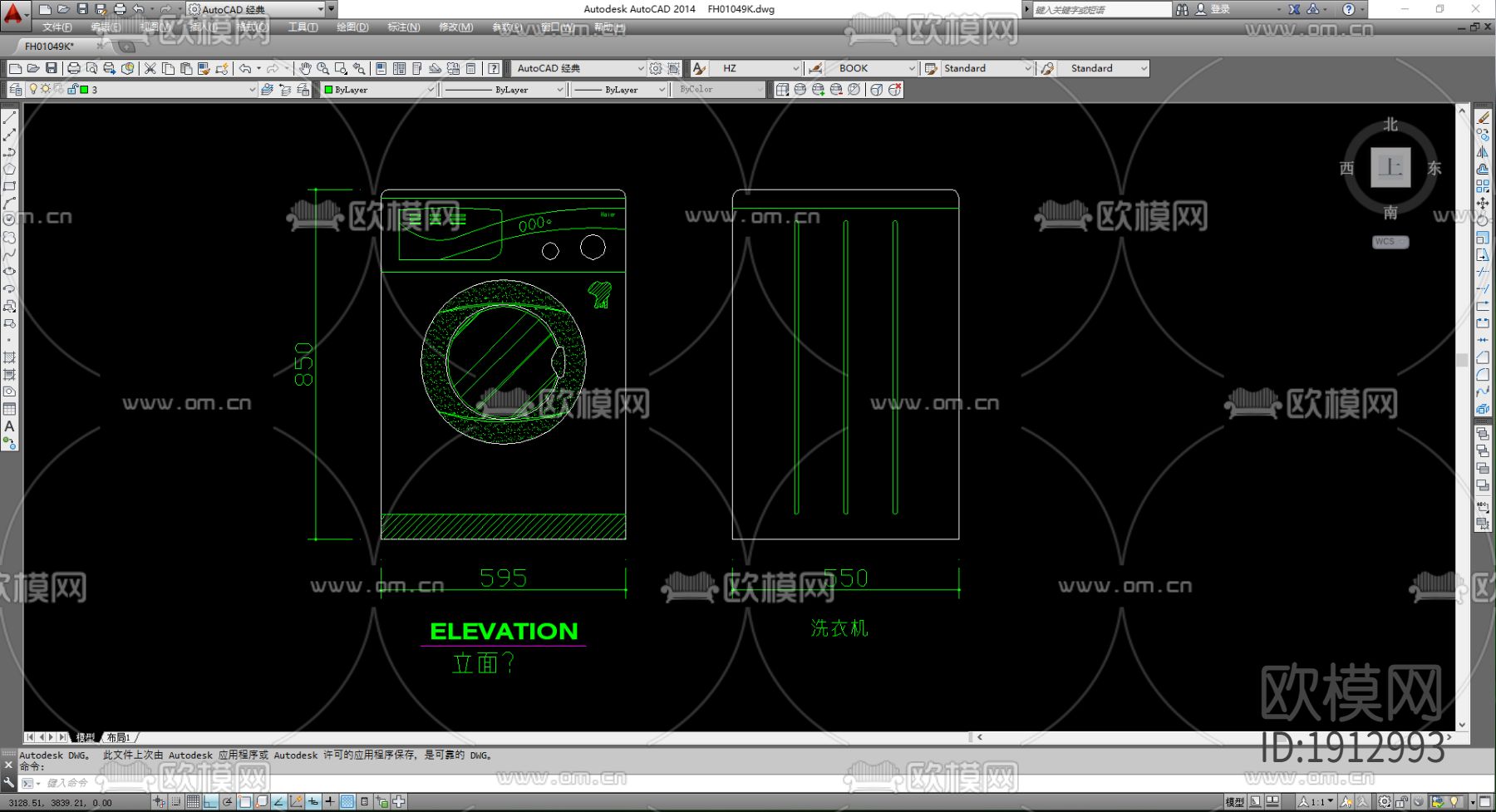
Task: Click the binoculars search icon
Action: (x=1182, y=9)
